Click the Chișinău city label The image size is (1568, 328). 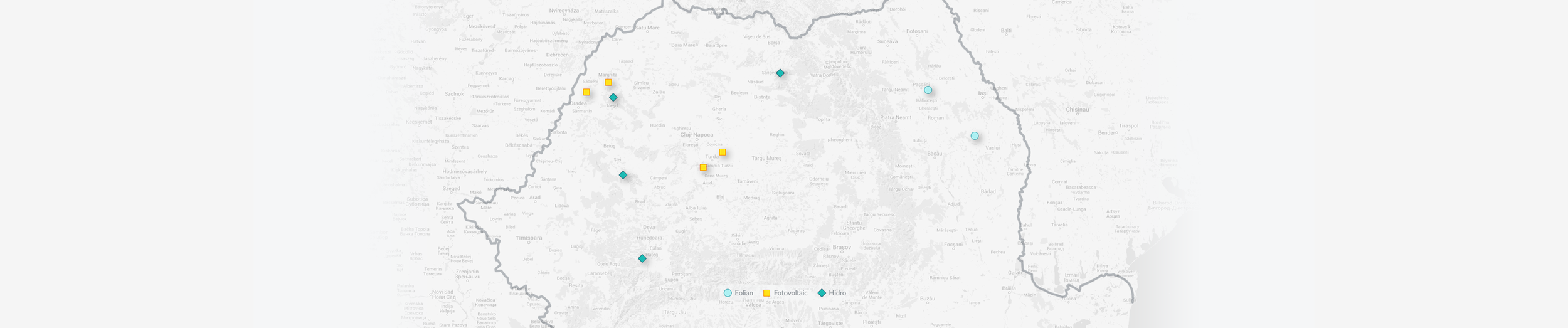[x=1078, y=110]
